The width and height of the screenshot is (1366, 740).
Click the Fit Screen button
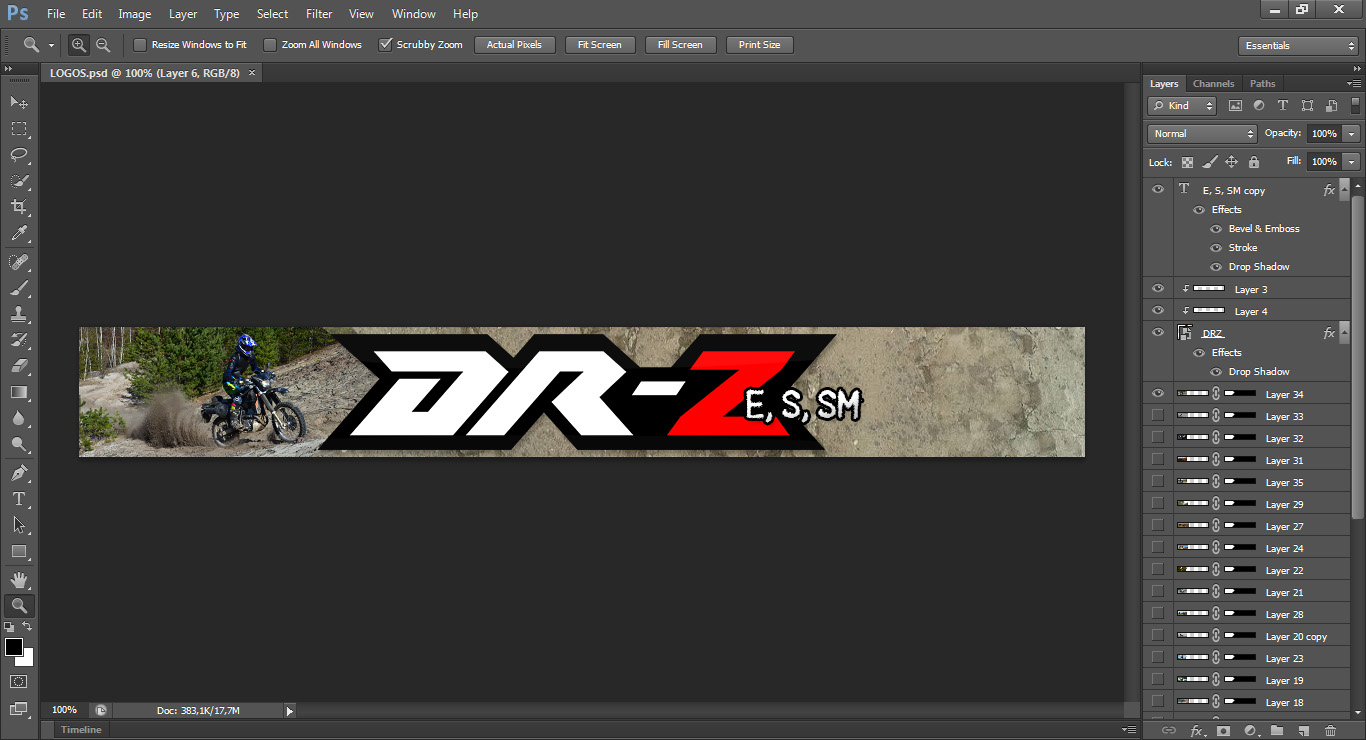[600, 45]
